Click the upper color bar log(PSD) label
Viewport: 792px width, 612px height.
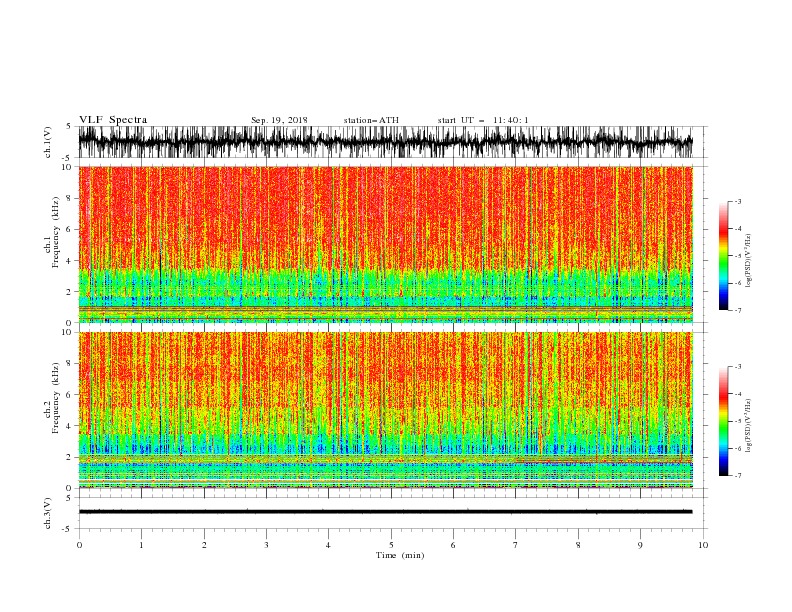(x=749, y=261)
